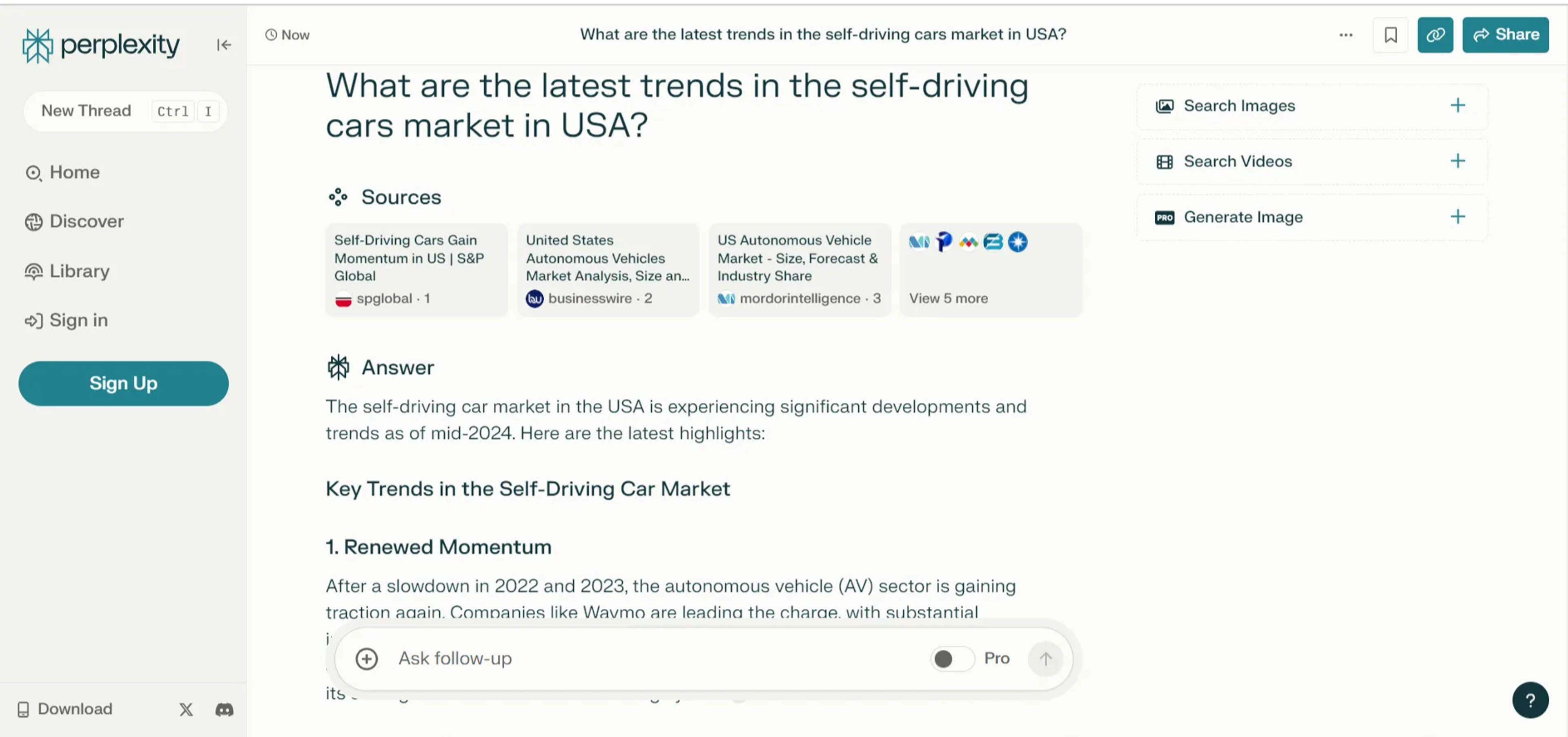Screen dimensions: 1568x737
Task: Collapse the sidebar with arrow icon
Action: point(223,44)
